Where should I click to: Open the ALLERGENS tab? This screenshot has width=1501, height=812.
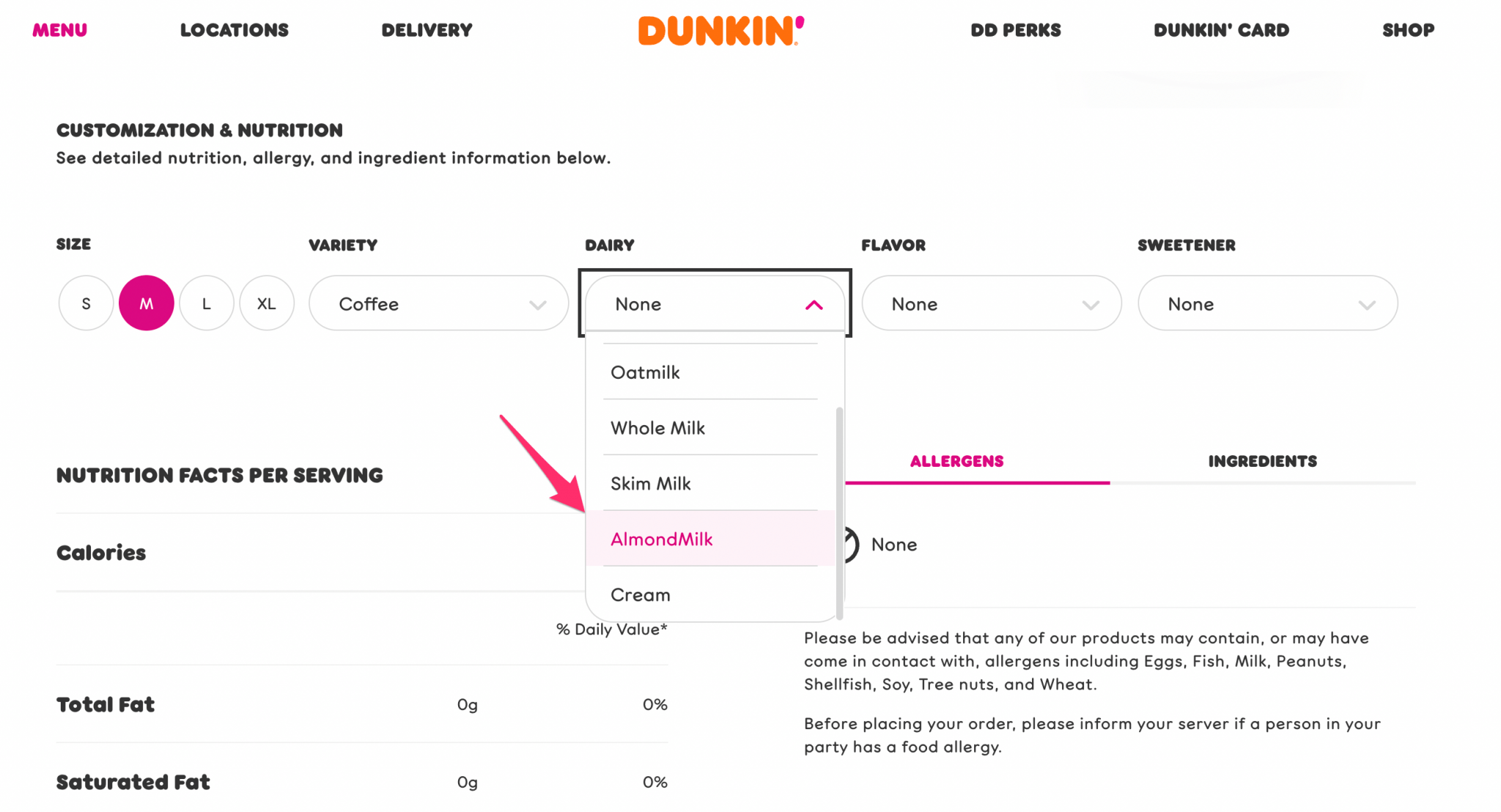click(956, 461)
